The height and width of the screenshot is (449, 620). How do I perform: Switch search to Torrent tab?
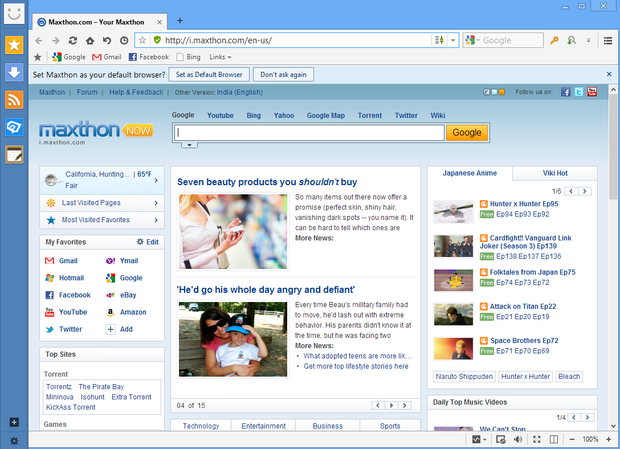pos(370,115)
